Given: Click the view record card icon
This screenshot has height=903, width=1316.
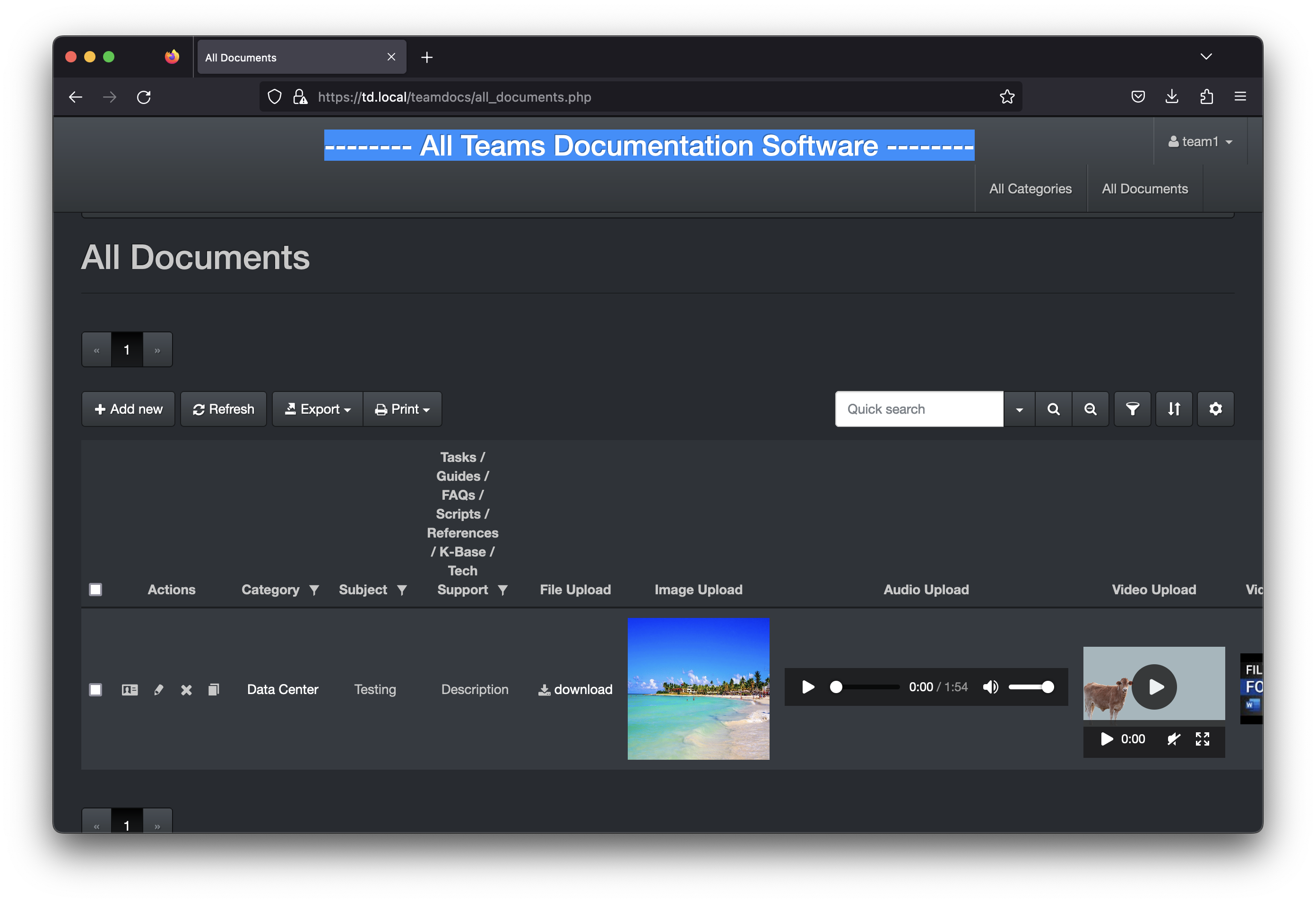Looking at the screenshot, I should click(x=130, y=689).
